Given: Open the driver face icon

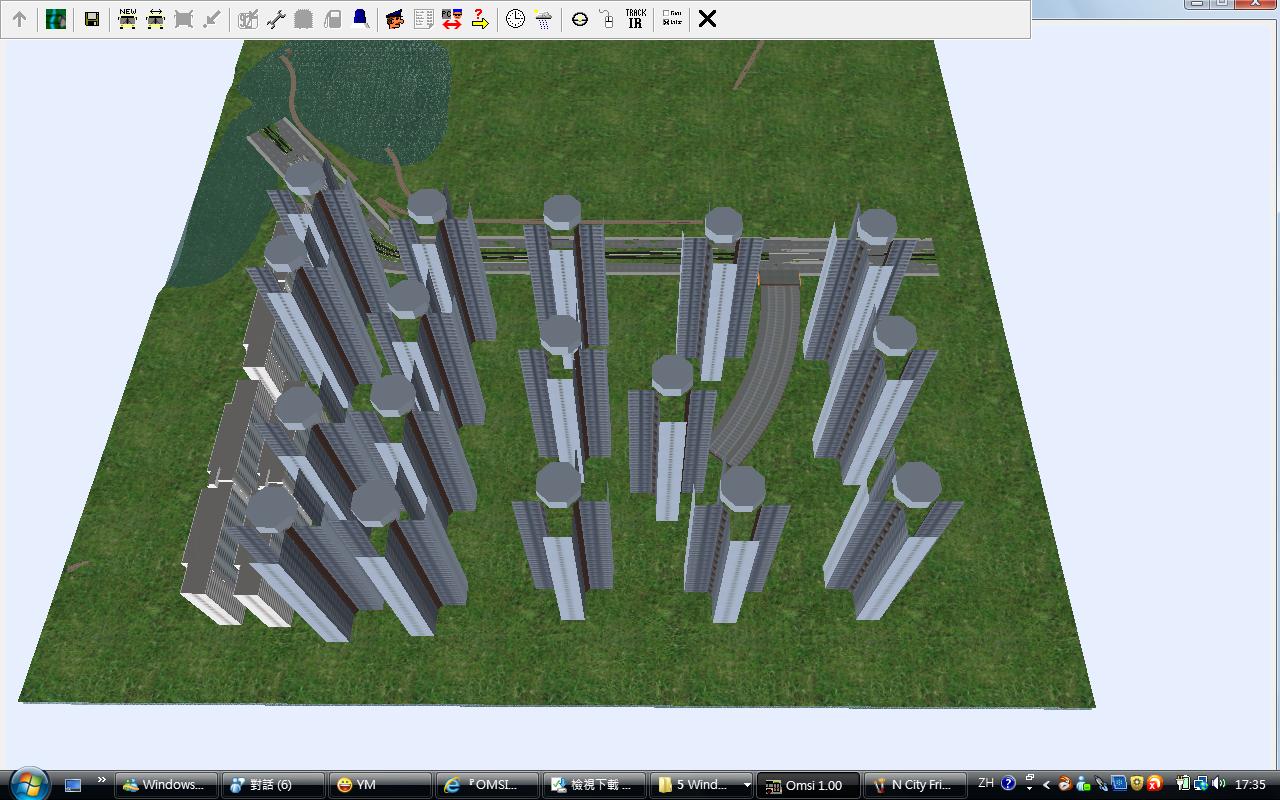Looking at the screenshot, I should pyautogui.click(x=395, y=19).
